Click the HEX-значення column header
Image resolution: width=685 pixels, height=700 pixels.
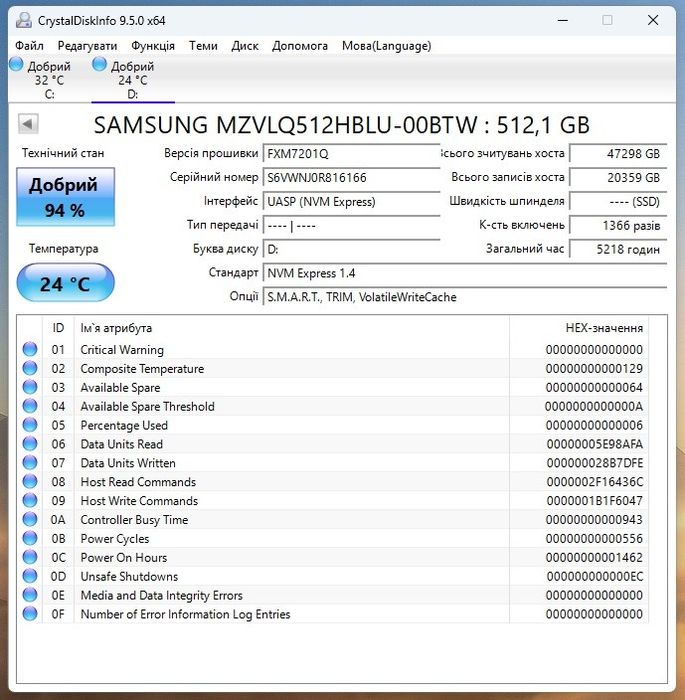click(579, 328)
